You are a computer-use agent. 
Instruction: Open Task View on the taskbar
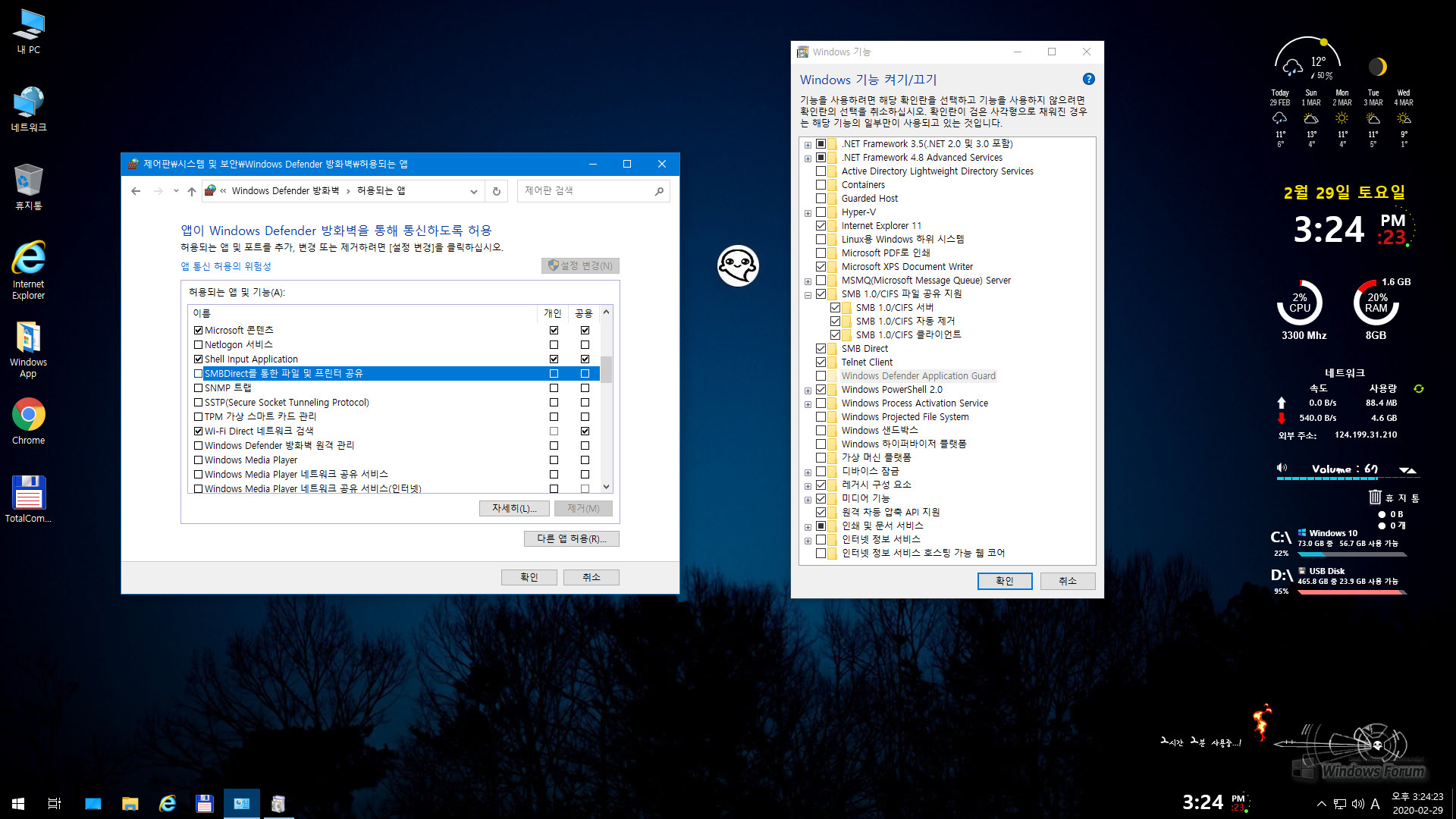coord(55,804)
